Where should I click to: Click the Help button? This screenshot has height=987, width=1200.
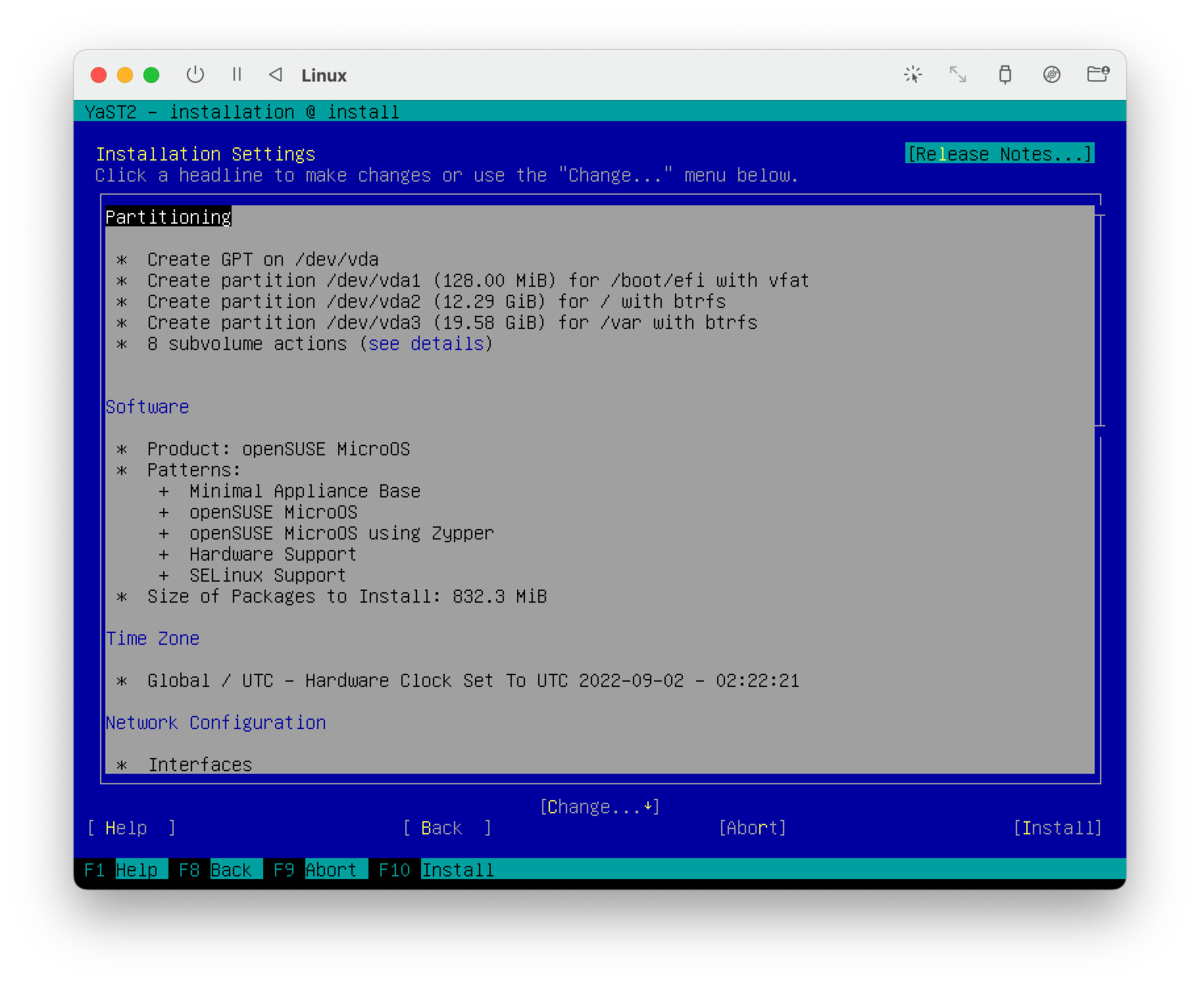click(131, 828)
